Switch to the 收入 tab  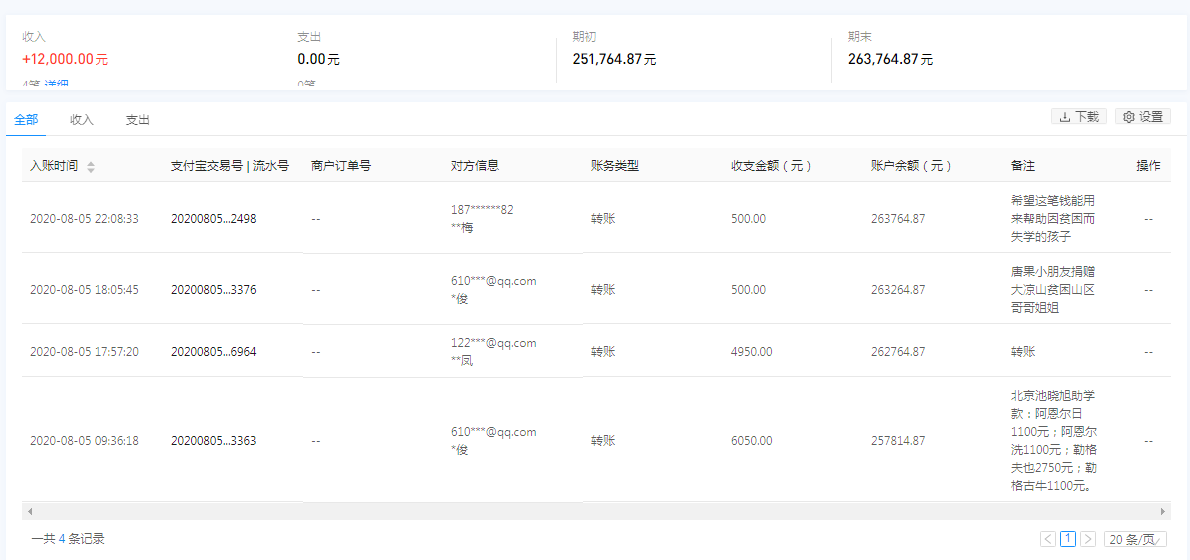(82, 120)
